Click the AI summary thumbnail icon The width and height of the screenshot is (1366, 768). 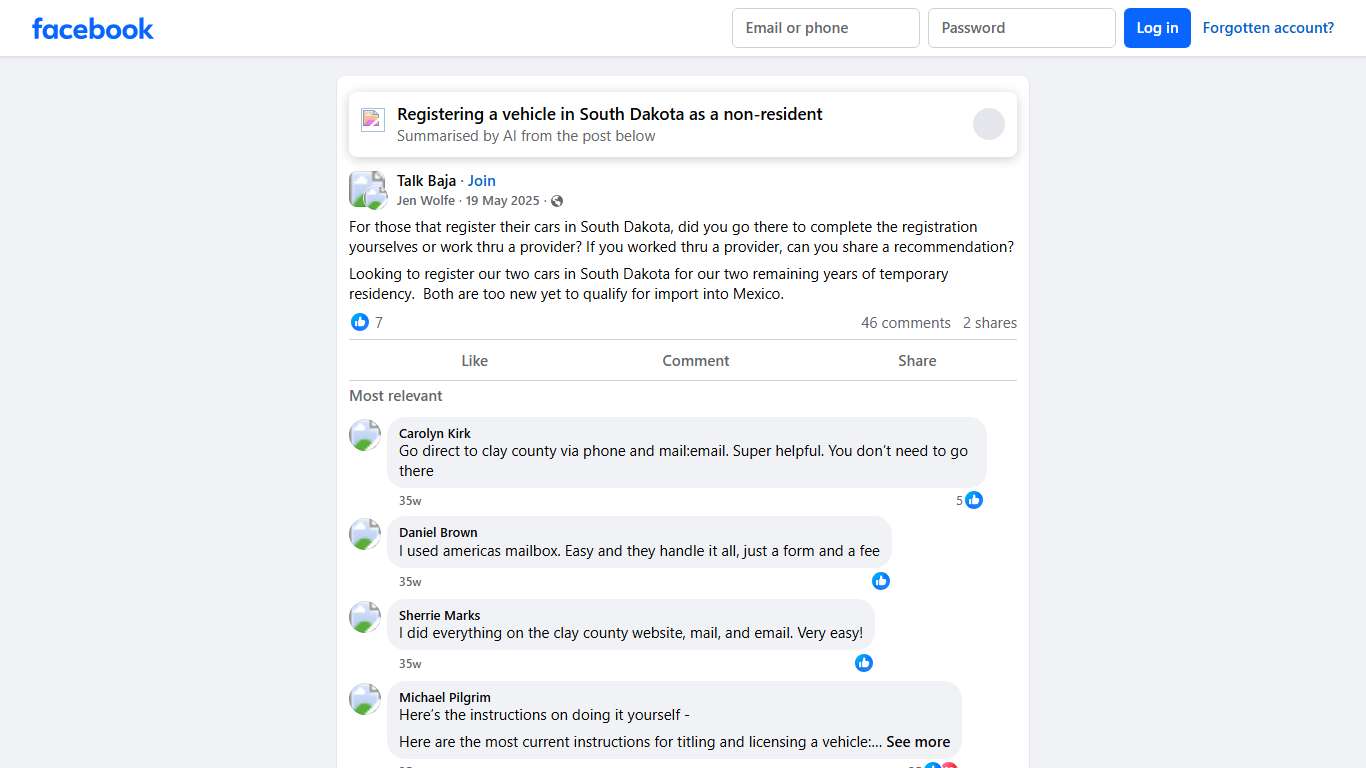tap(373, 120)
